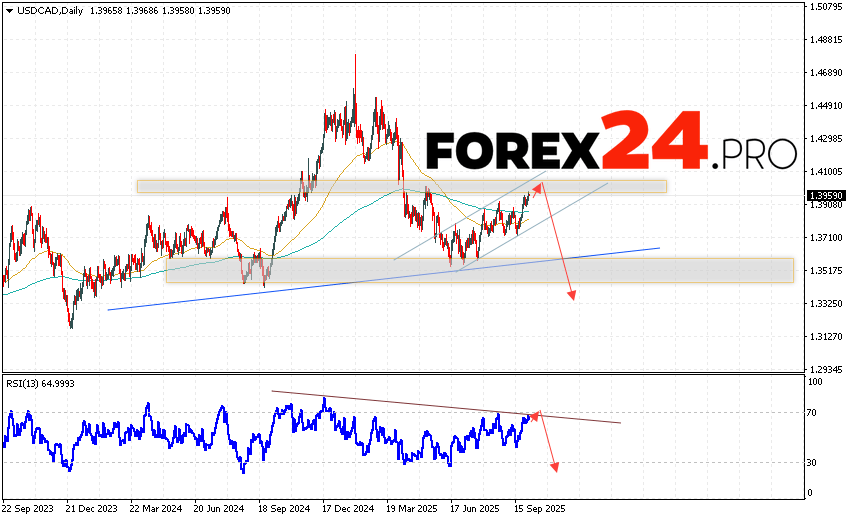Click the 22 Sep 2023 date label
850x520 pixels.
pyautogui.click(x=27, y=507)
